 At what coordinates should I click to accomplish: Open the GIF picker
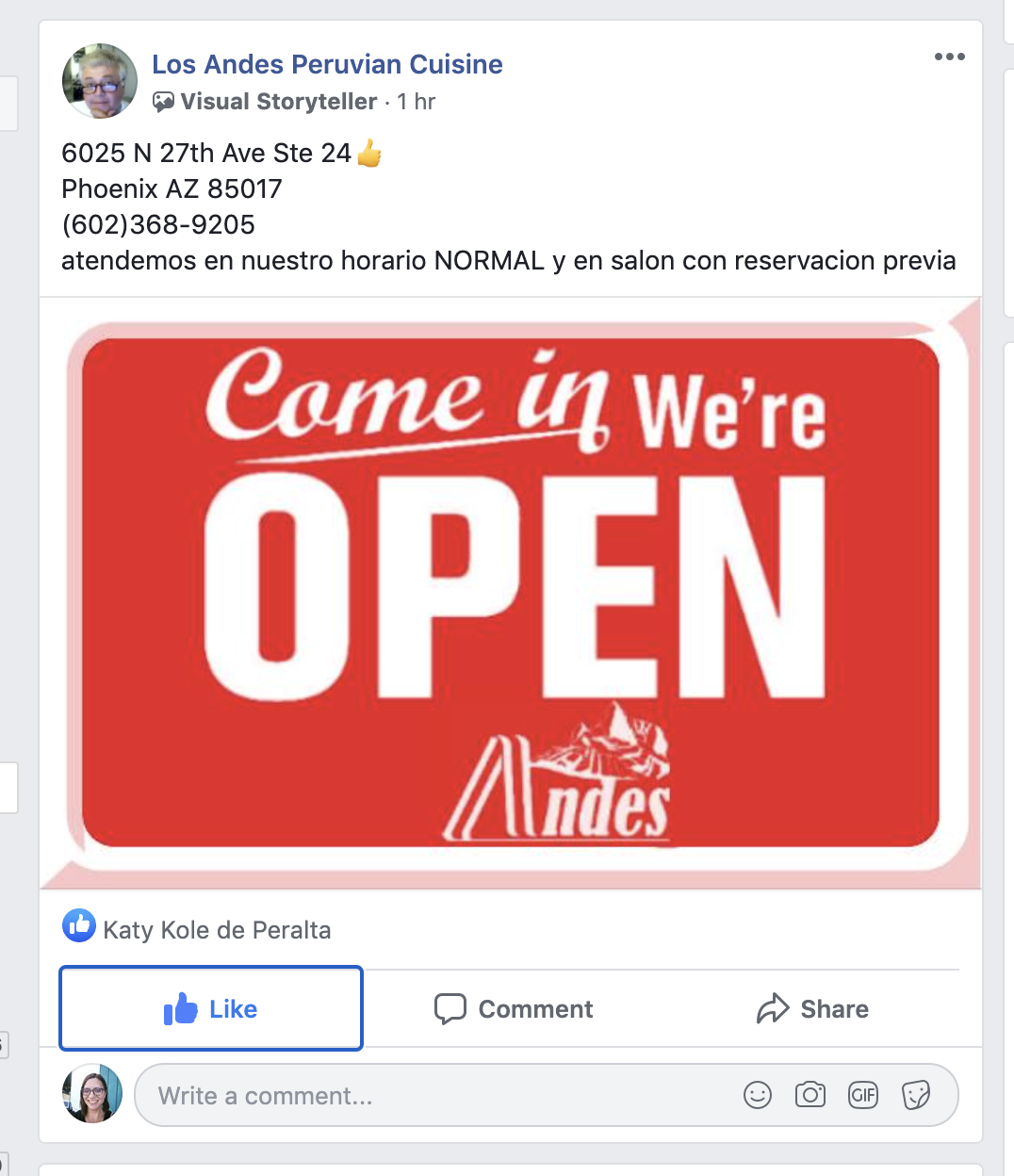[x=863, y=1095]
